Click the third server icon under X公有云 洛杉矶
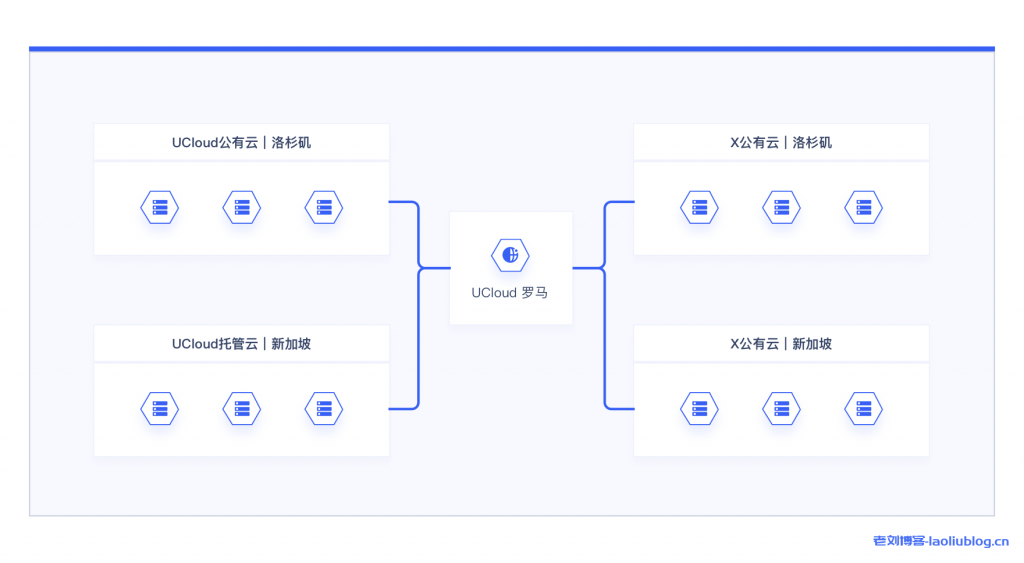 click(x=863, y=208)
